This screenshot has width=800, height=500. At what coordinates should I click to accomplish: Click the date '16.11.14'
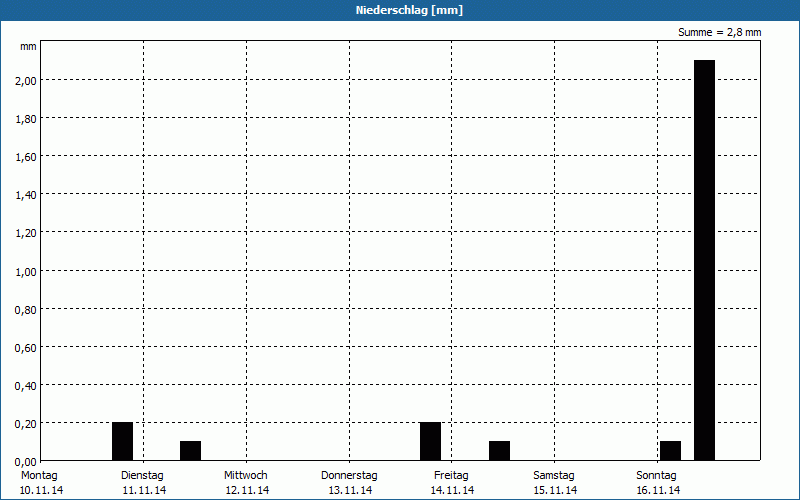pyautogui.click(x=658, y=490)
